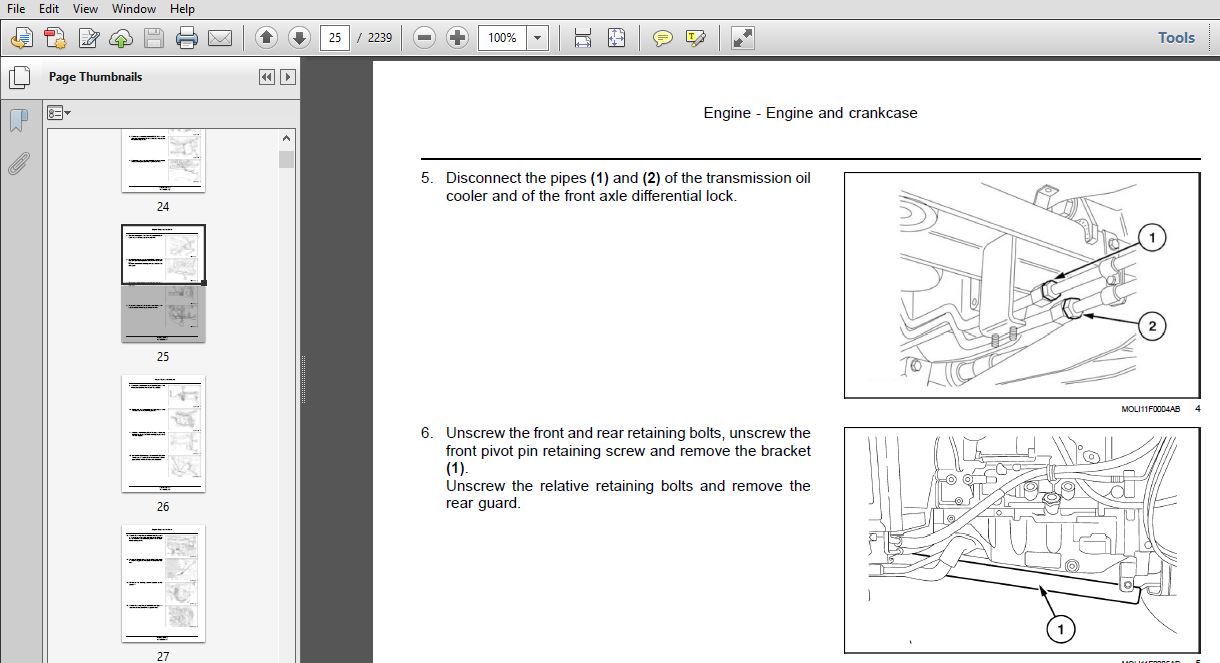Click the thumbnails panel scrollbar thumb

287,160
